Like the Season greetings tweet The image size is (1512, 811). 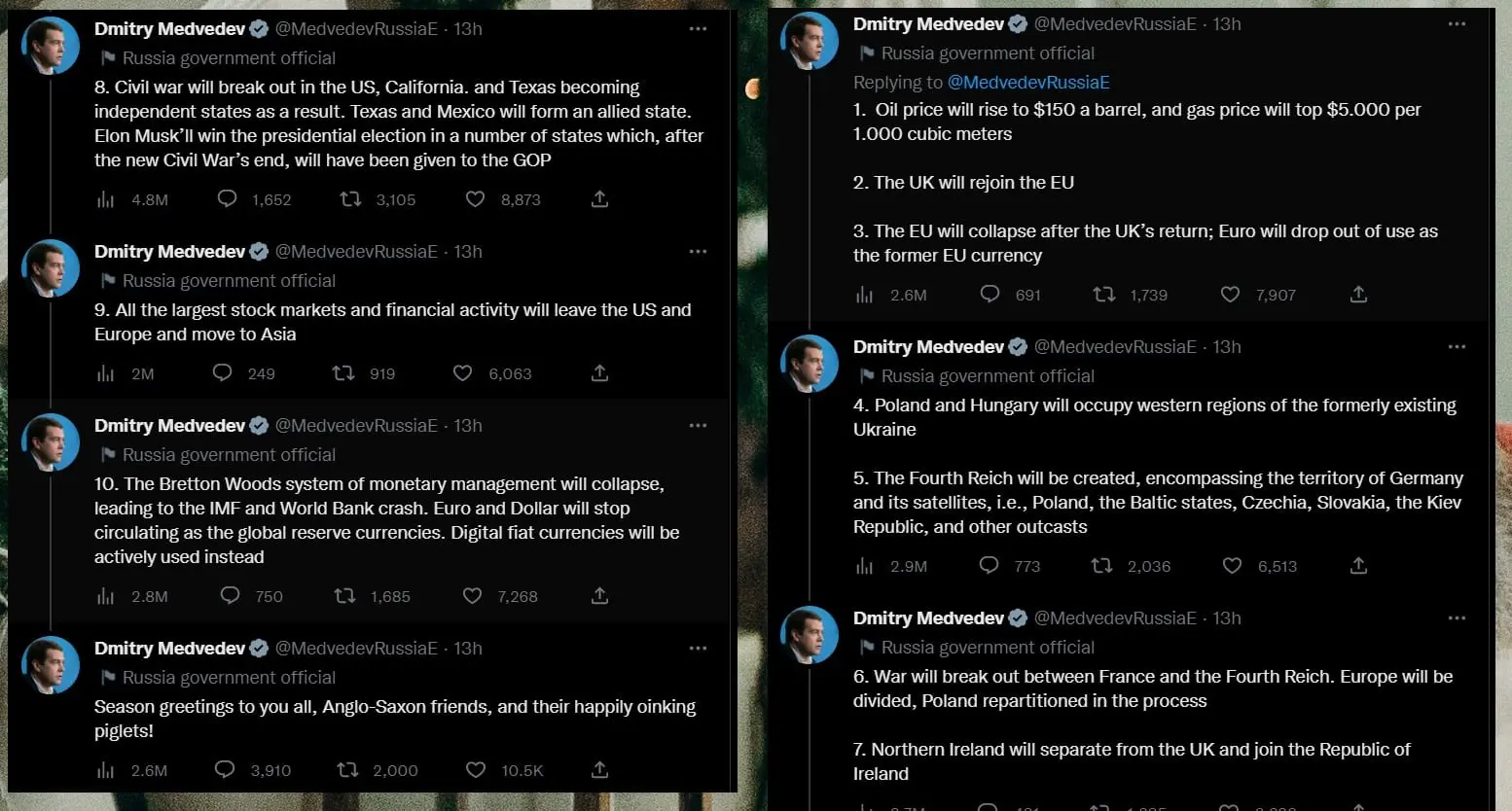[x=475, y=770]
